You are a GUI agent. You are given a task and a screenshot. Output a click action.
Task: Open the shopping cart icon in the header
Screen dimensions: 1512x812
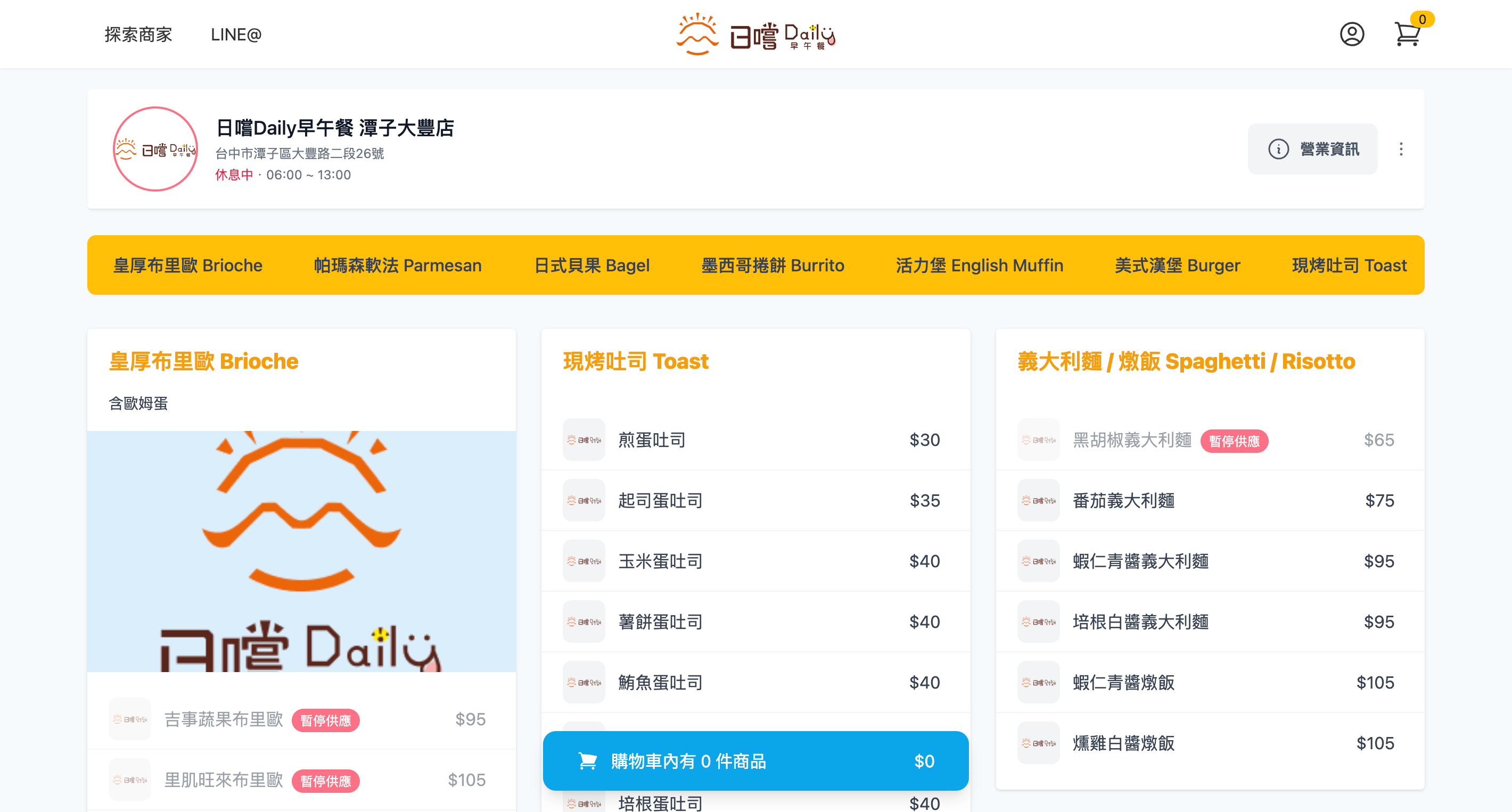pyautogui.click(x=1407, y=34)
